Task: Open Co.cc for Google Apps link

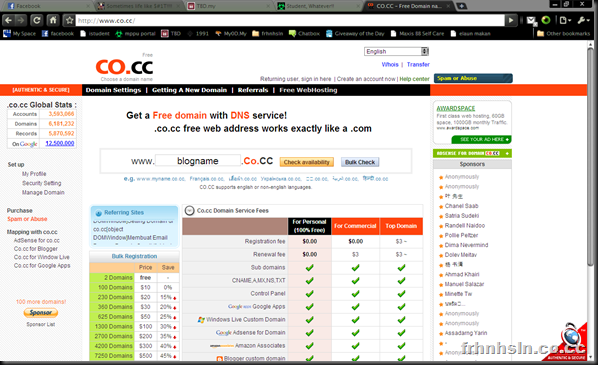Action: point(42,265)
